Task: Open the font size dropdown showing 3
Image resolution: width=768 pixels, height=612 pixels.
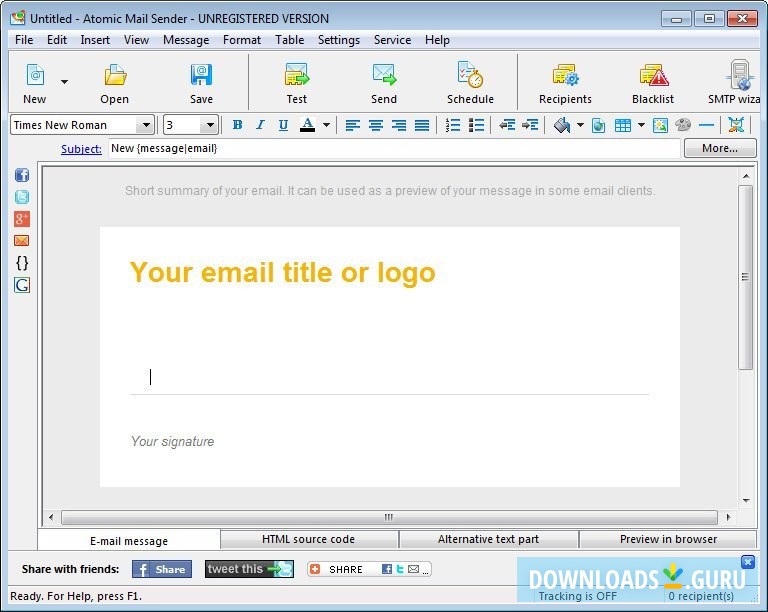Action: [x=210, y=125]
